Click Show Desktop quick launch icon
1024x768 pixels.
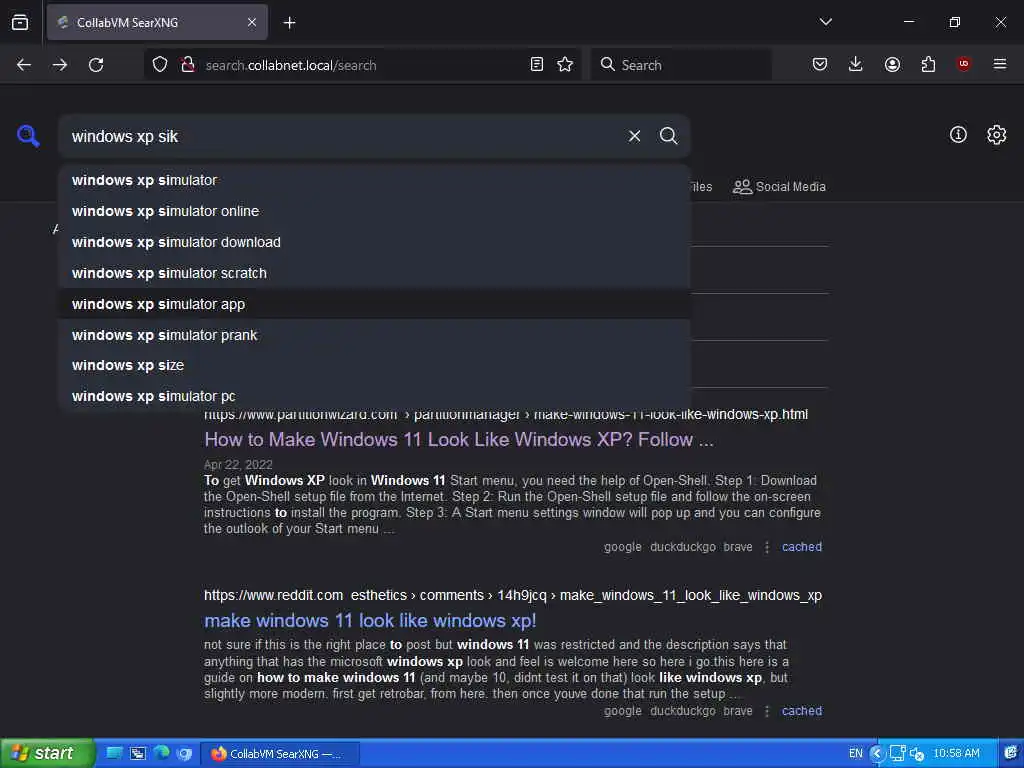(x=114, y=753)
